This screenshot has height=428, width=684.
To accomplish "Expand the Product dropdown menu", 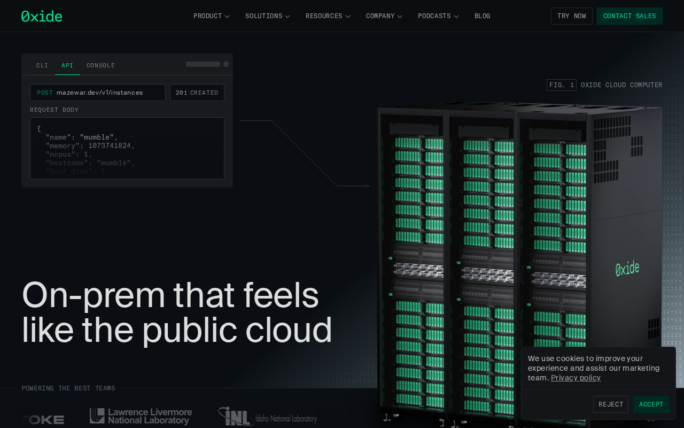I will click(x=211, y=16).
